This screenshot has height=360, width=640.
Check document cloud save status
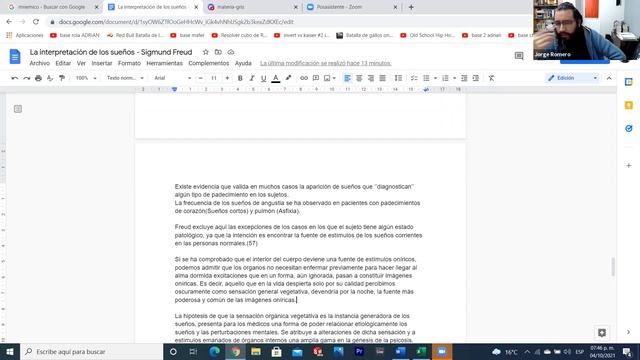click(231, 52)
